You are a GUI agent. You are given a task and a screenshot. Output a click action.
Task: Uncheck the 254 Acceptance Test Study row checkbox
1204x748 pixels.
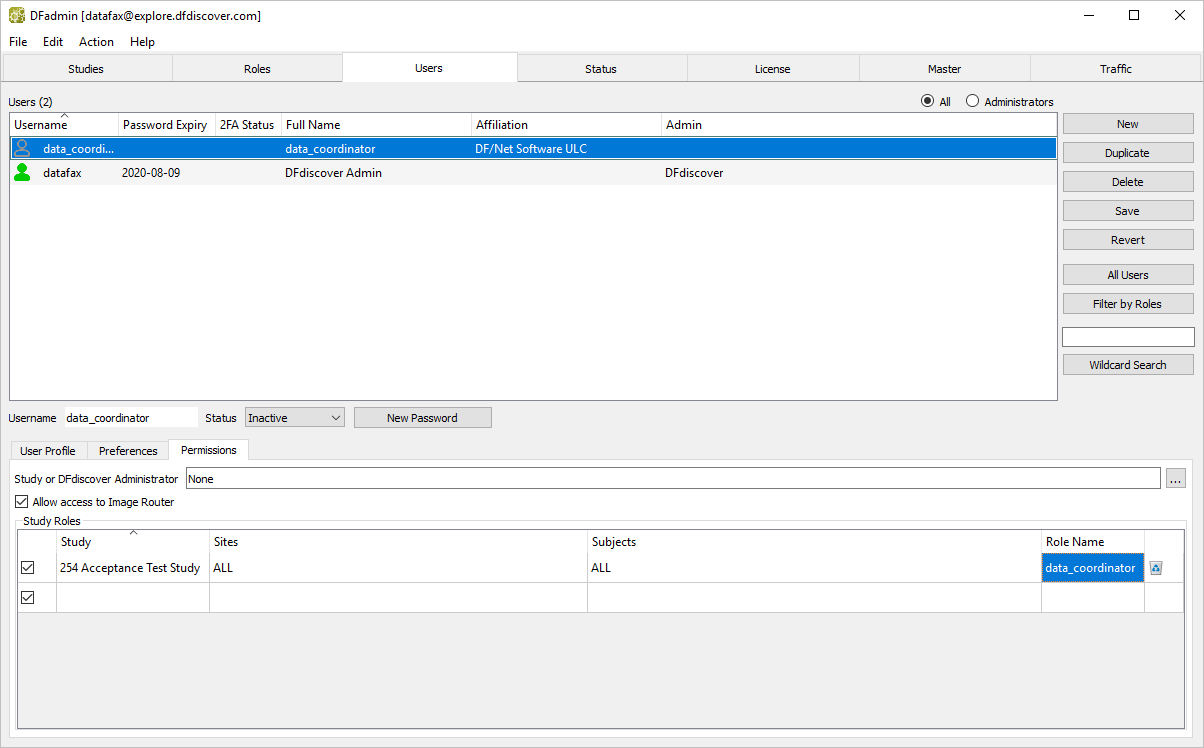tap(28, 568)
